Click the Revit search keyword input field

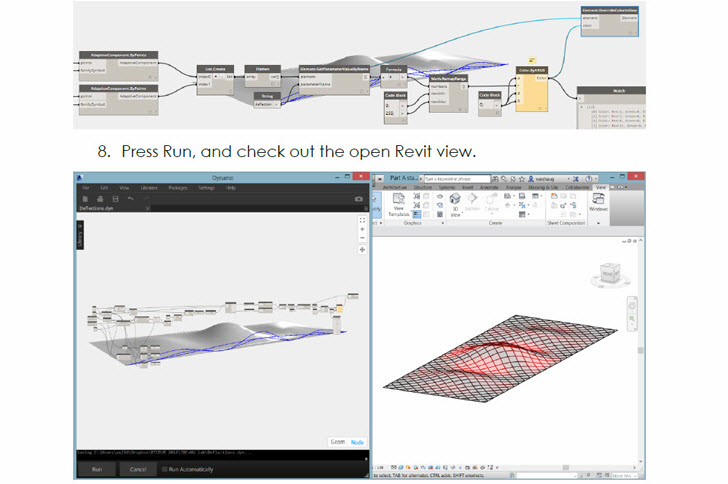(x=457, y=178)
